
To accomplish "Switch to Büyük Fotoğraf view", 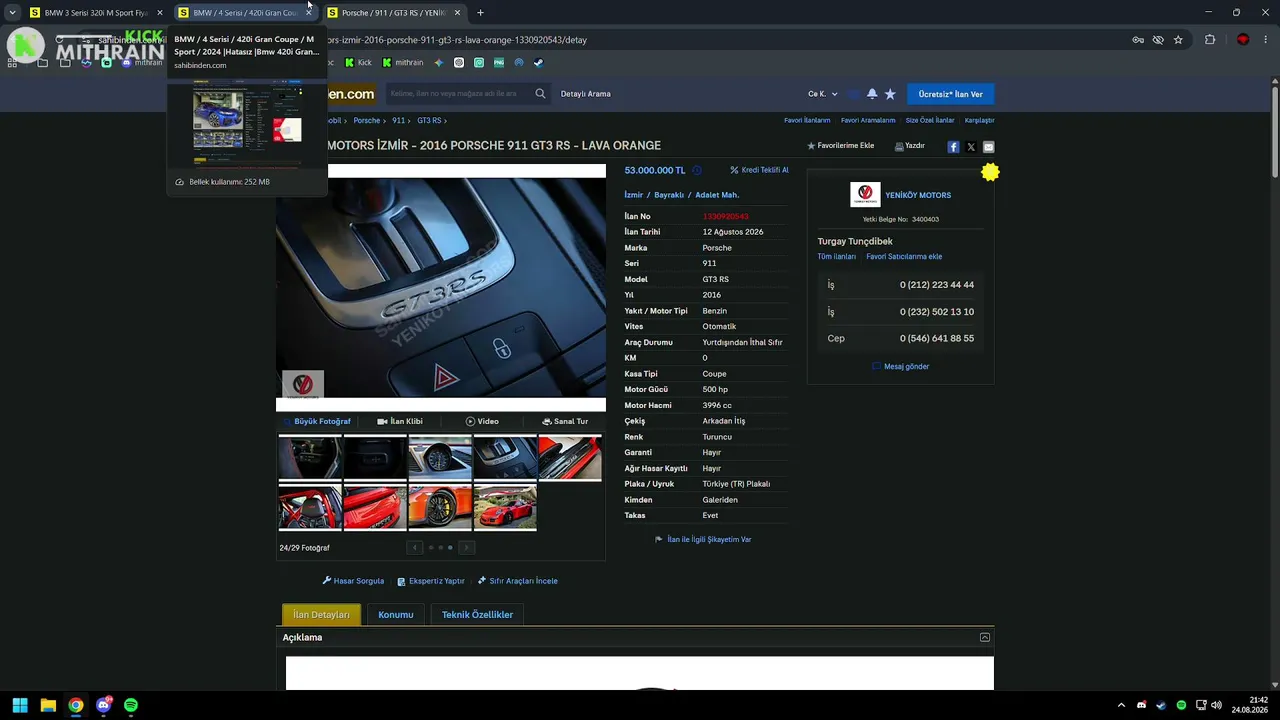I will (316, 422).
